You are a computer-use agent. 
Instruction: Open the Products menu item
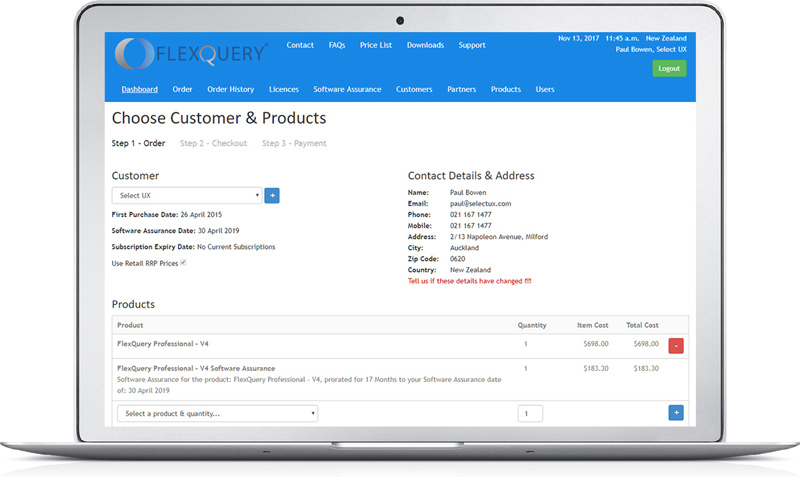pos(506,89)
